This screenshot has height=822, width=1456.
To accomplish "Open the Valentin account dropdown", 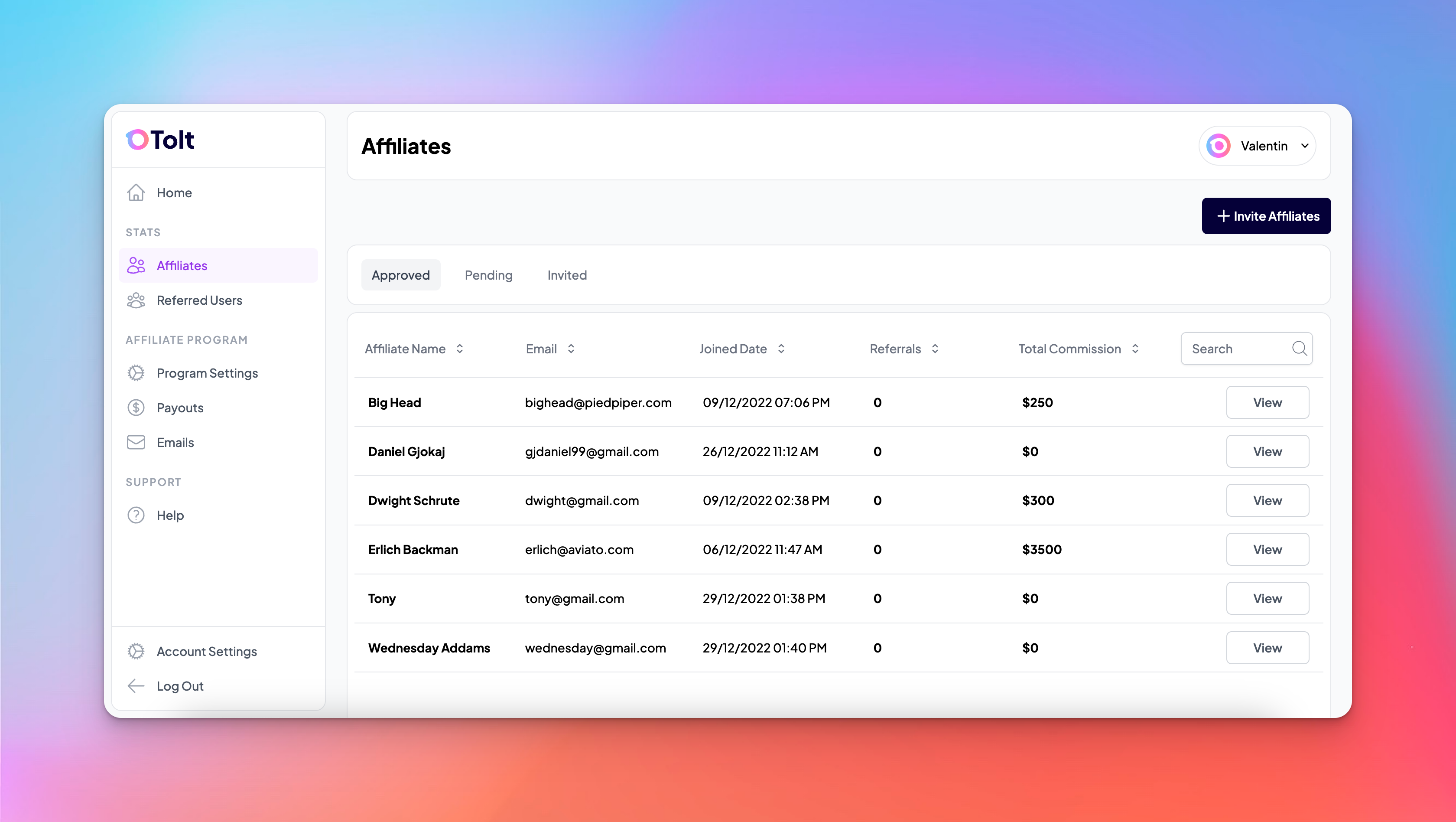I will 1257,145.
